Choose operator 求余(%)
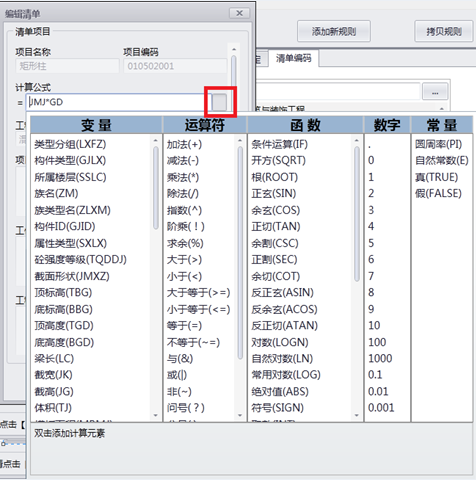476x480 pixels. 185,243
